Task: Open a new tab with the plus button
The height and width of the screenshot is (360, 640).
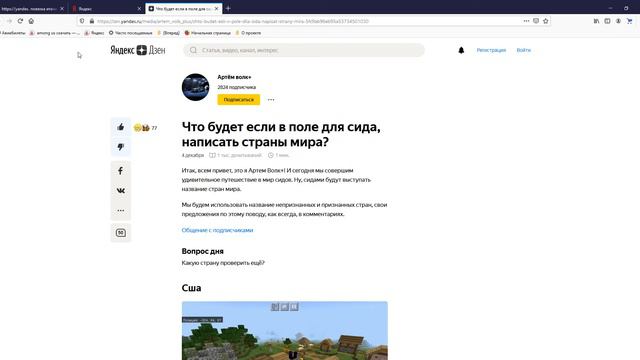Action: (228, 8)
